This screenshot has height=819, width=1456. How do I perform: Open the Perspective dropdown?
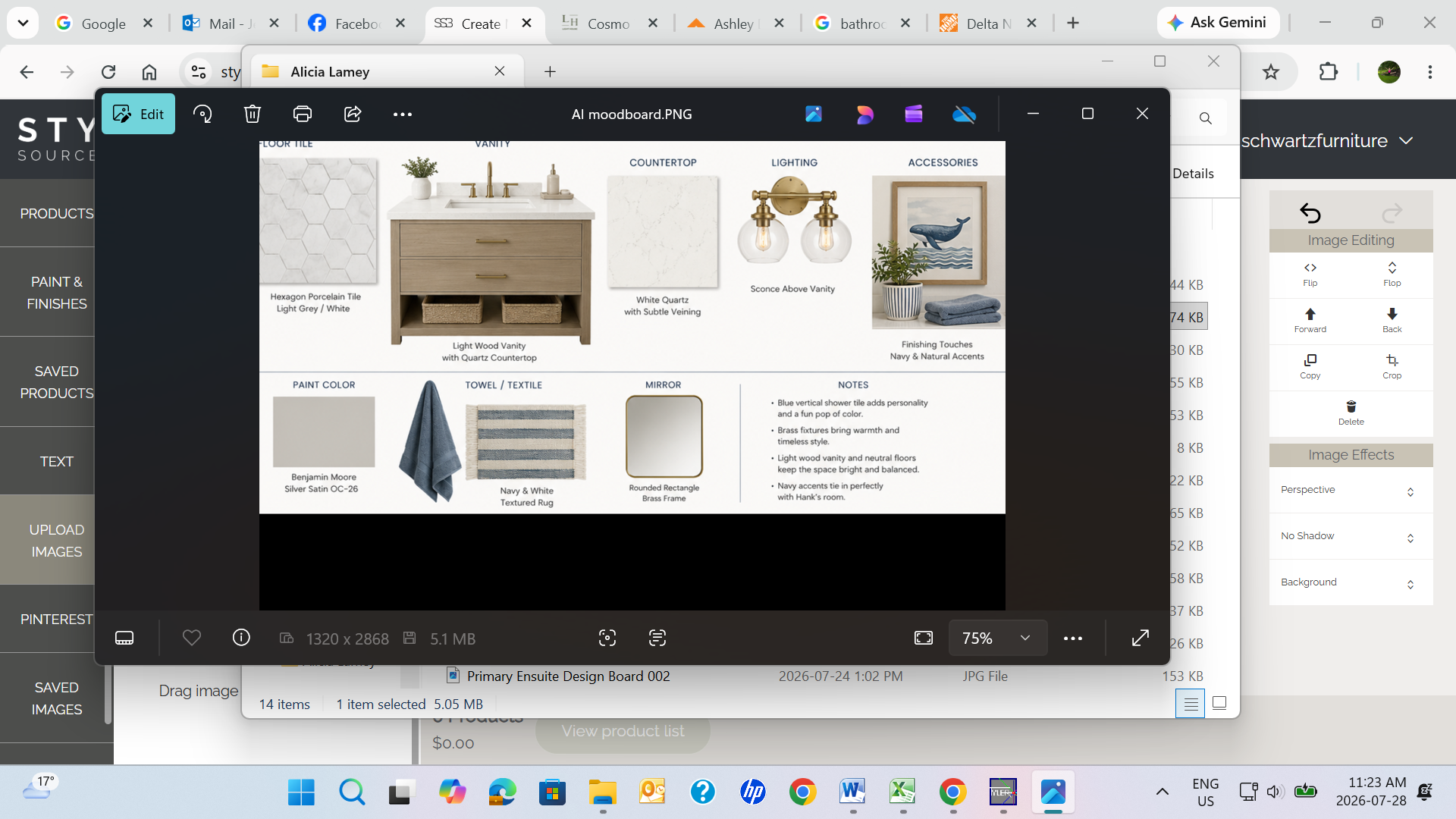point(1351,491)
